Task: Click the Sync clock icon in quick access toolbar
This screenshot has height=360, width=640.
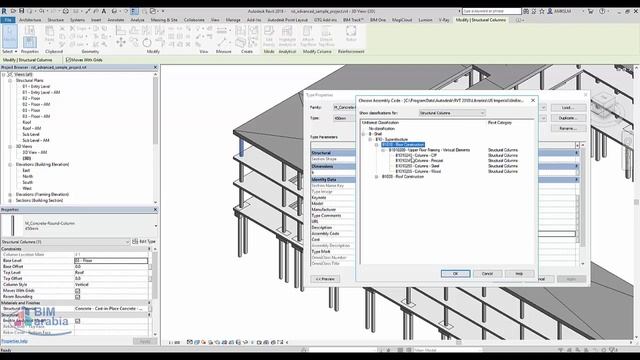Action: [66, 11]
